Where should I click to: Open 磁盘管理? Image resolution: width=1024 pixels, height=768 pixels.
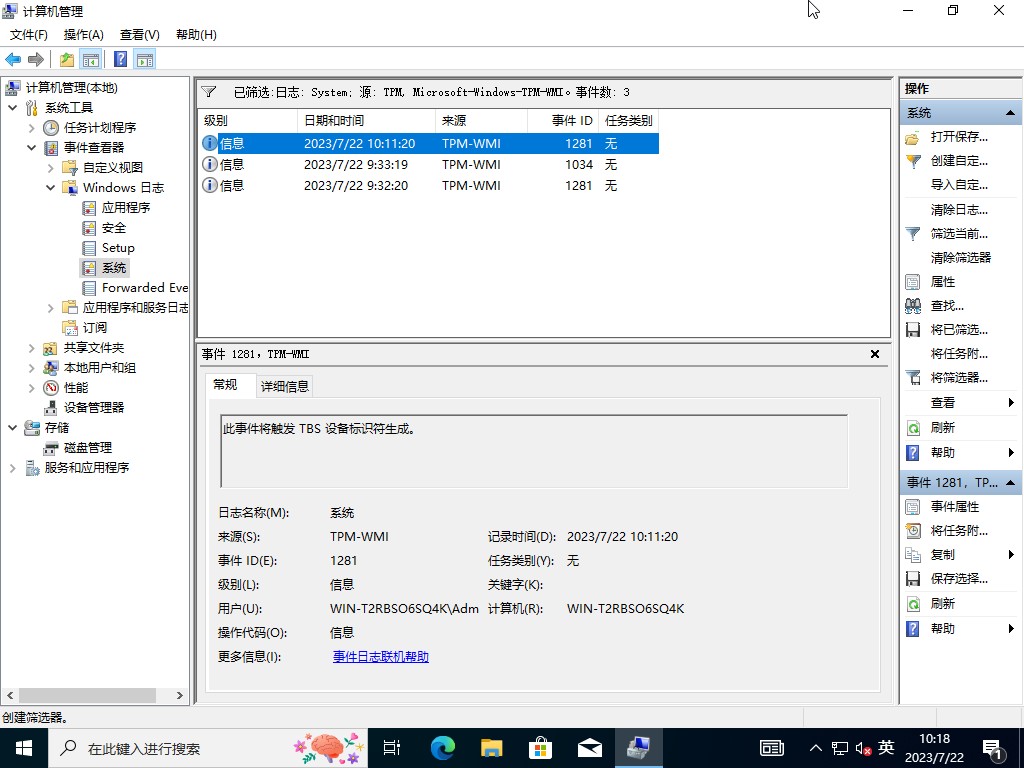pyautogui.click(x=88, y=448)
